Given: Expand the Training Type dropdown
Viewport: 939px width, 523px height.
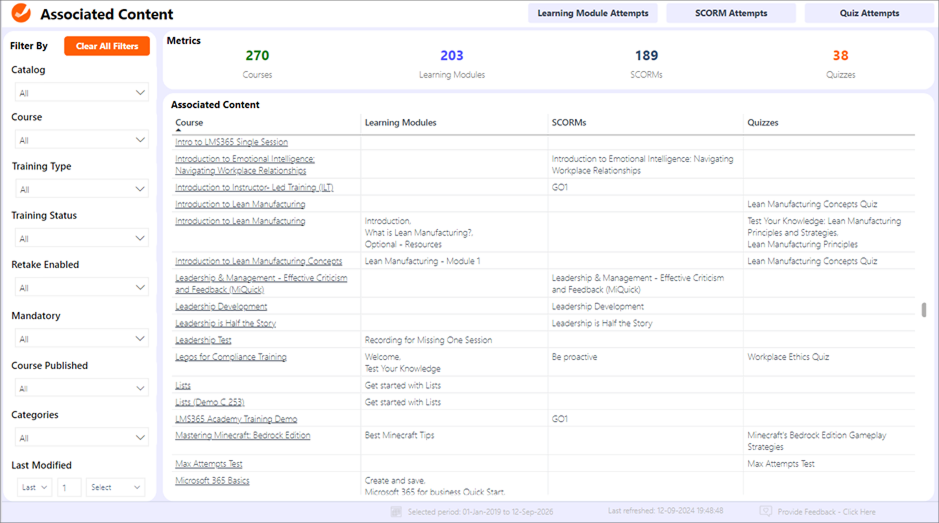Looking at the screenshot, I should click(82, 189).
